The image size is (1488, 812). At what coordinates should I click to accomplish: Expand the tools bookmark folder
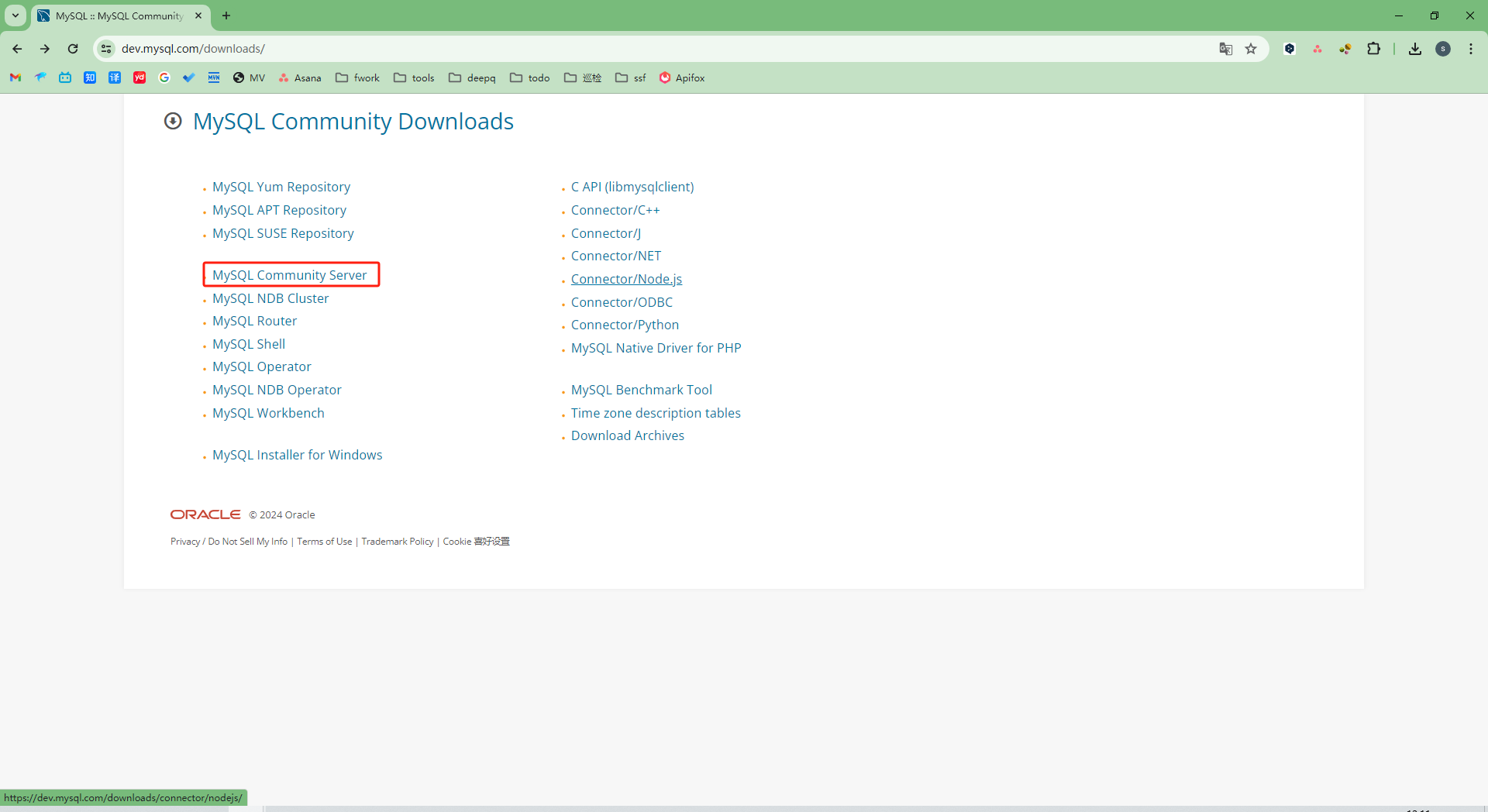(414, 77)
